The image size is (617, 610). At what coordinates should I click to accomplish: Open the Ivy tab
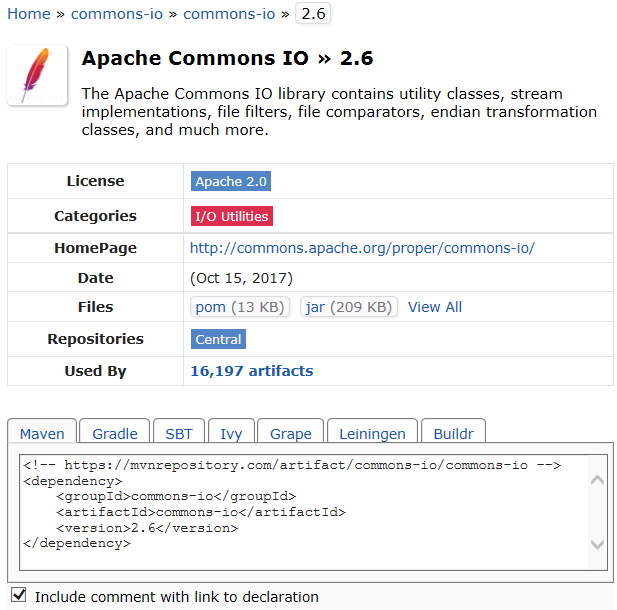pos(231,431)
